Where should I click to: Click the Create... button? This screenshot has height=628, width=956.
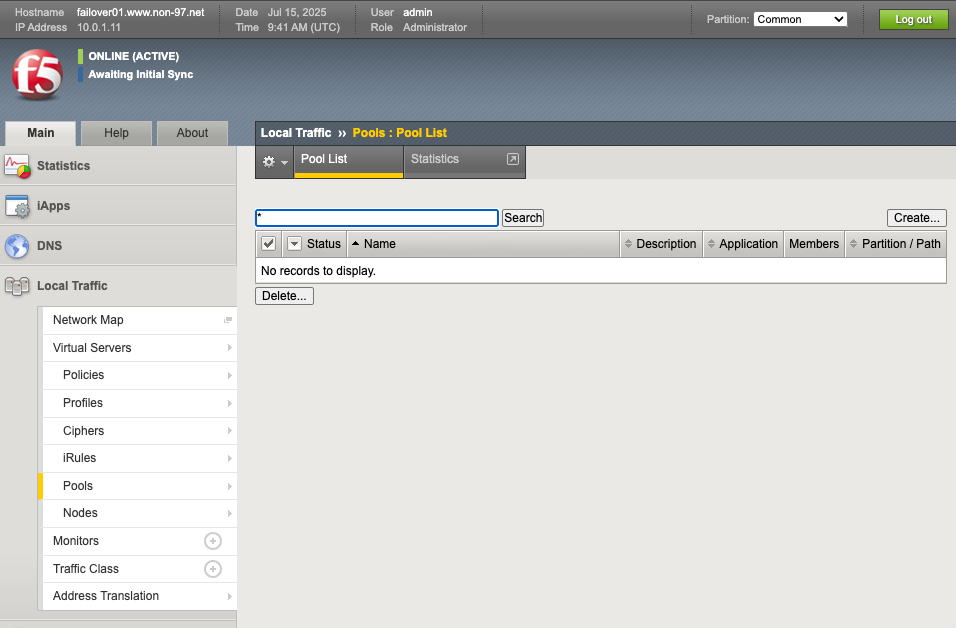pos(916,218)
